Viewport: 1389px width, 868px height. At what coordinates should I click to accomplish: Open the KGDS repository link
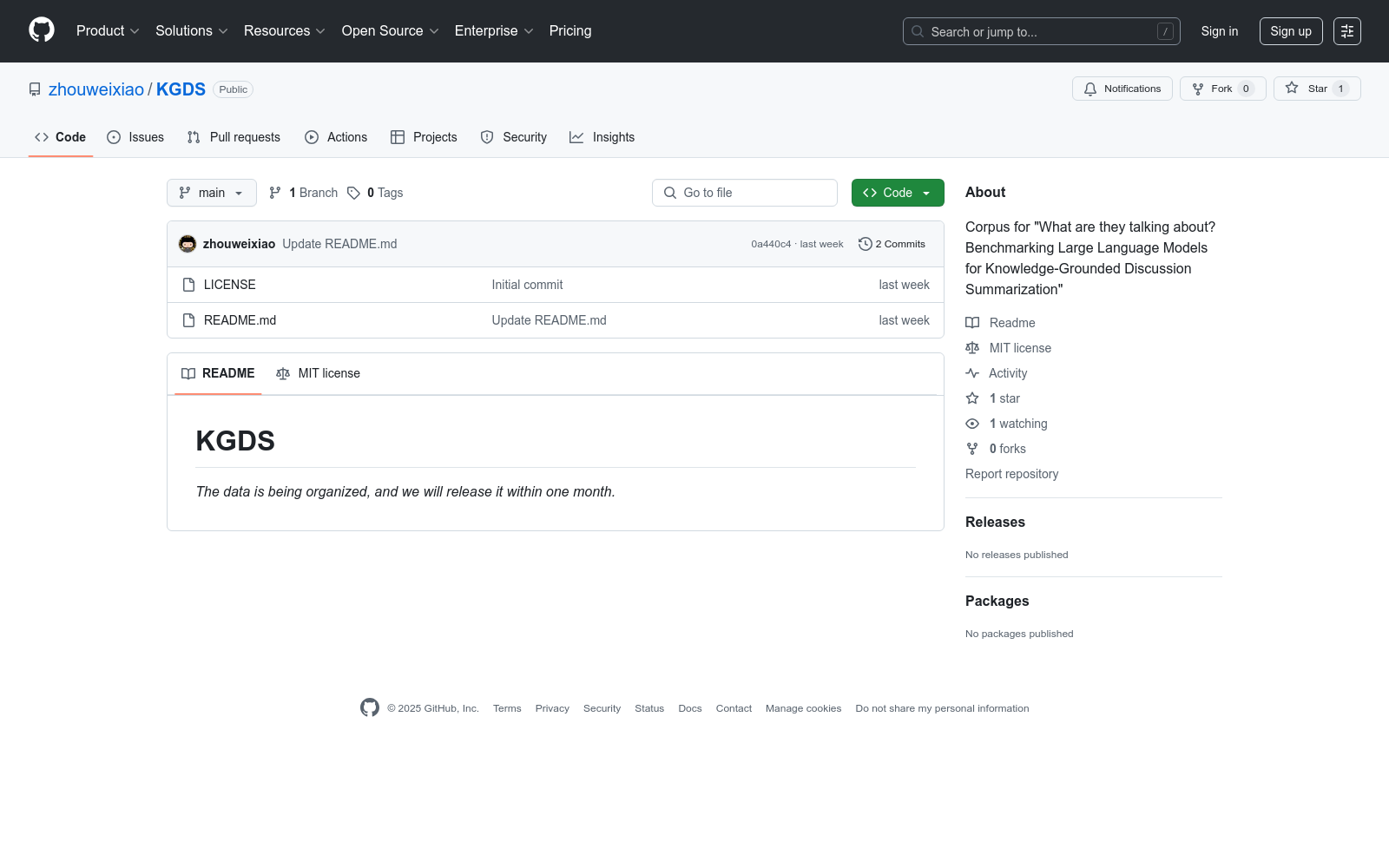tap(181, 89)
